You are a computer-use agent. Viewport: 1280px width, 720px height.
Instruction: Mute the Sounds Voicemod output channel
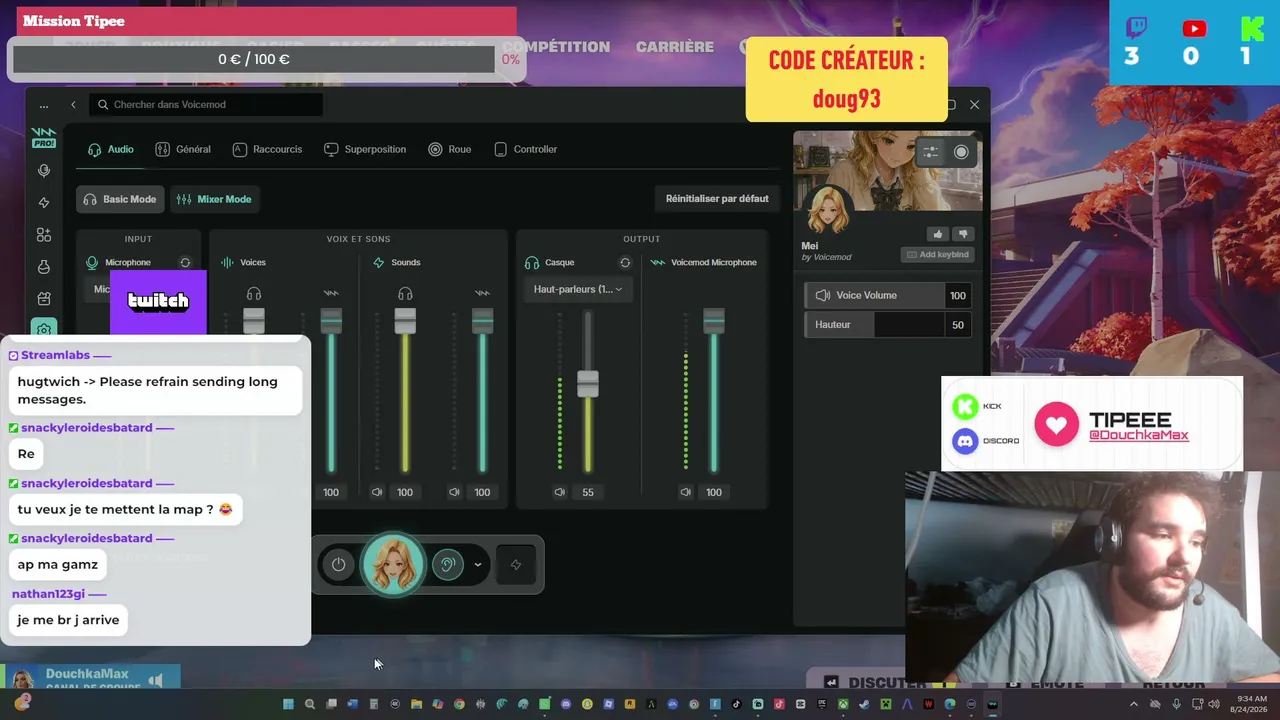[x=454, y=492]
